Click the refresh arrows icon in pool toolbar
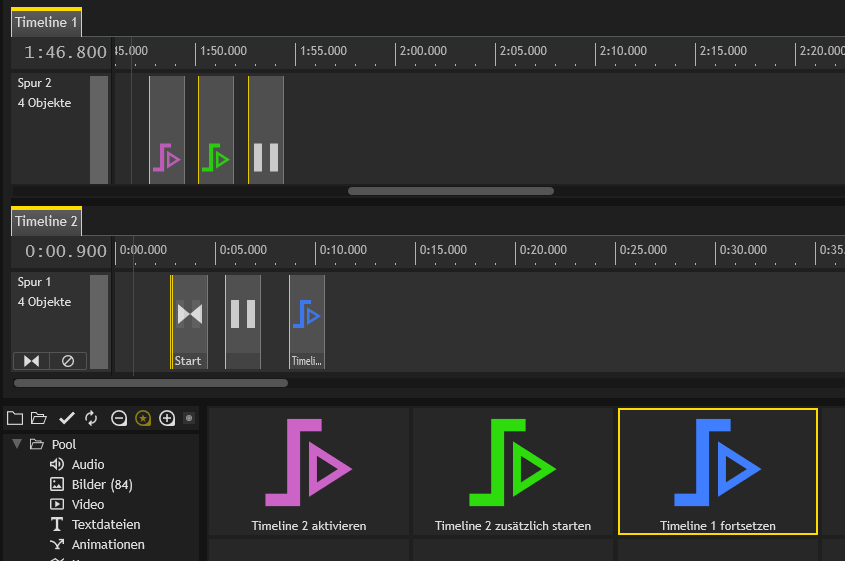Viewport: 845px width, 561px height. (x=91, y=418)
